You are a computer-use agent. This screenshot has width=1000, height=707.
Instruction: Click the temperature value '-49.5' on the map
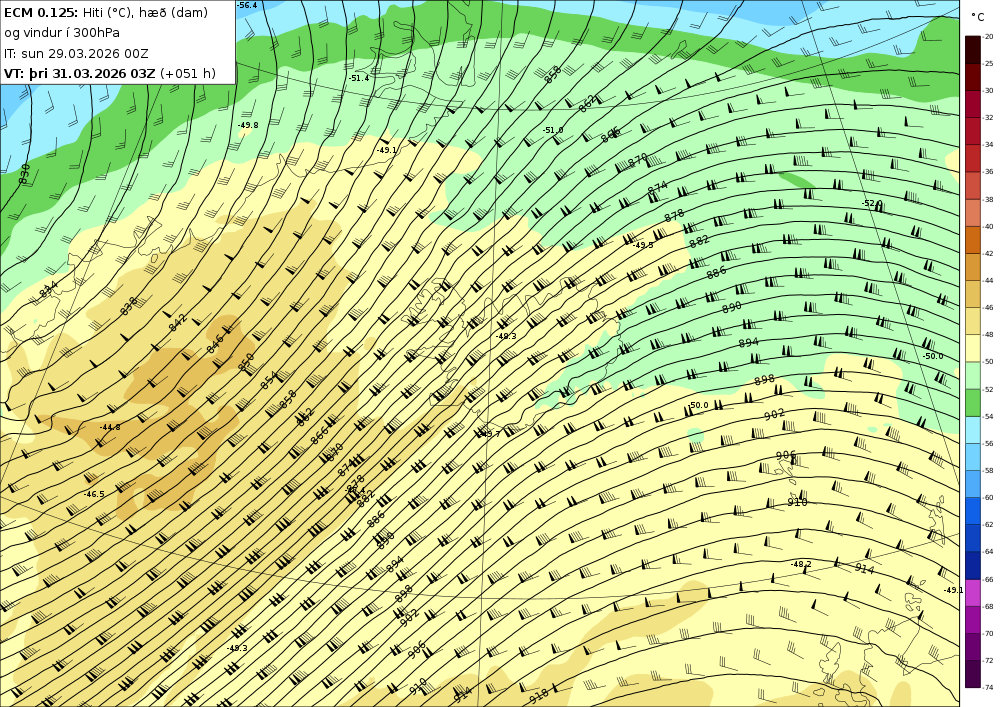tap(643, 245)
